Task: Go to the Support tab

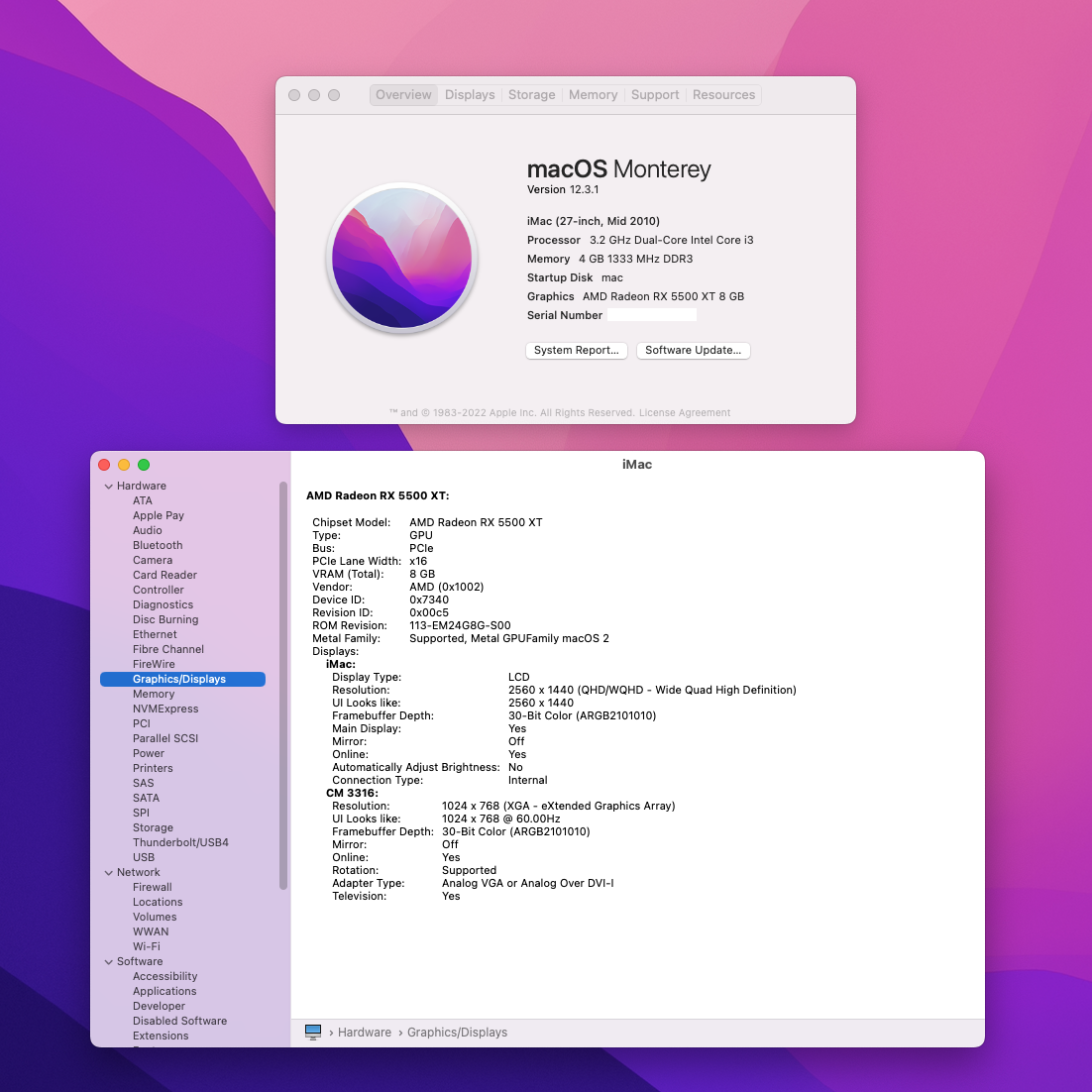Action: tap(655, 95)
